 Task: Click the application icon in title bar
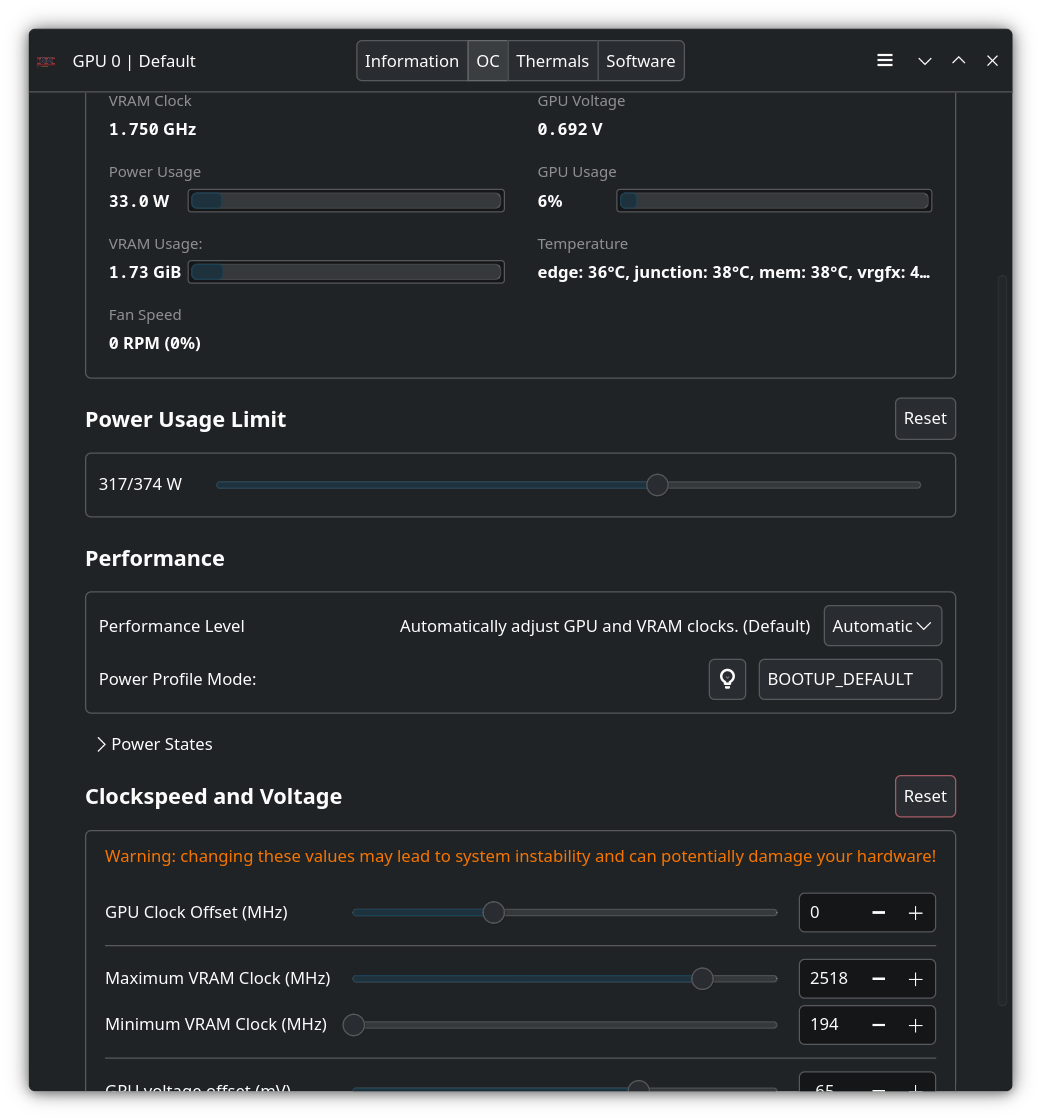pyautogui.click(x=47, y=61)
